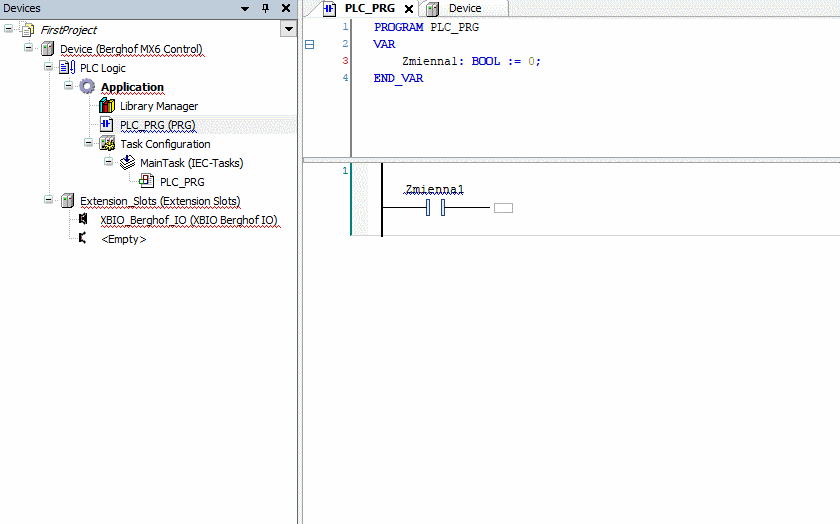Click BOOL type in the declaration
840x524 pixels.
pyautogui.click(x=485, y=61)
